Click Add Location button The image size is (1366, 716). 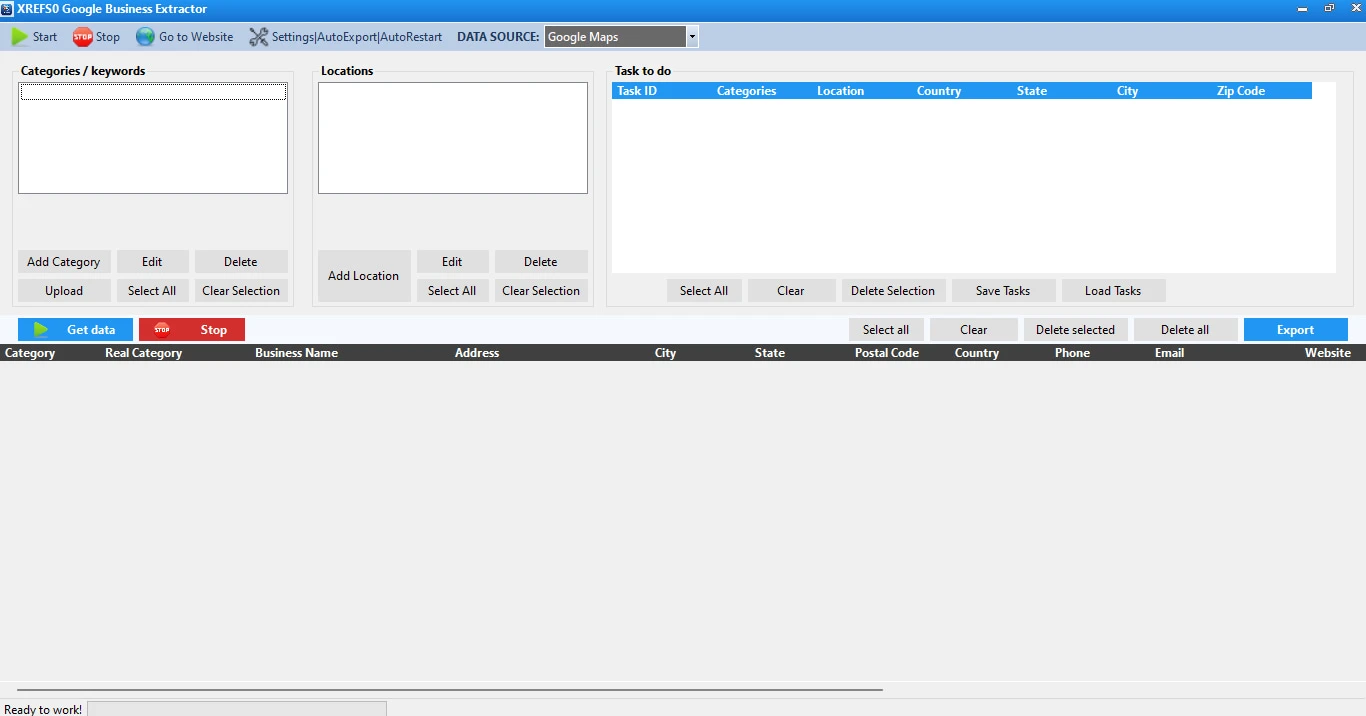click(x=364, y=276)
